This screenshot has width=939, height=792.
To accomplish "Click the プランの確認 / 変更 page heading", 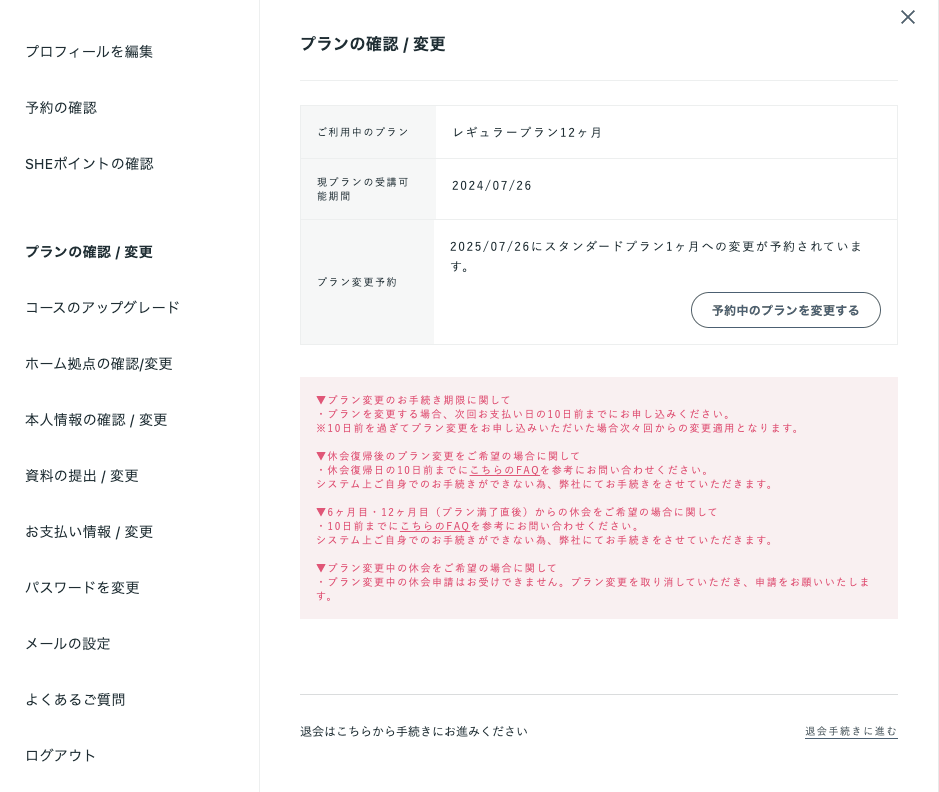I will pyautogui.click(x=372, y=44).
